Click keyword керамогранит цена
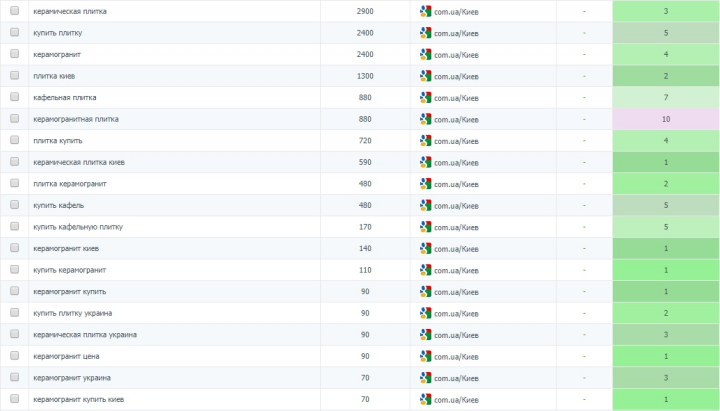Viewport: 720px width, 411px height. pyautogui.click(x=66, y=357)
